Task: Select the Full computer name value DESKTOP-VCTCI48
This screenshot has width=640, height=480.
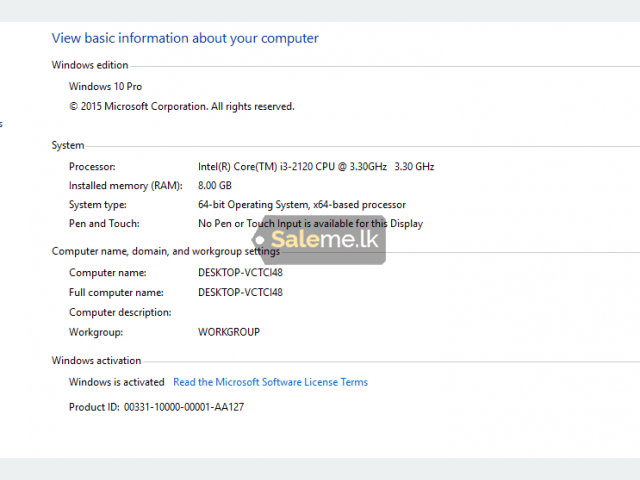Action: (240, 292)
